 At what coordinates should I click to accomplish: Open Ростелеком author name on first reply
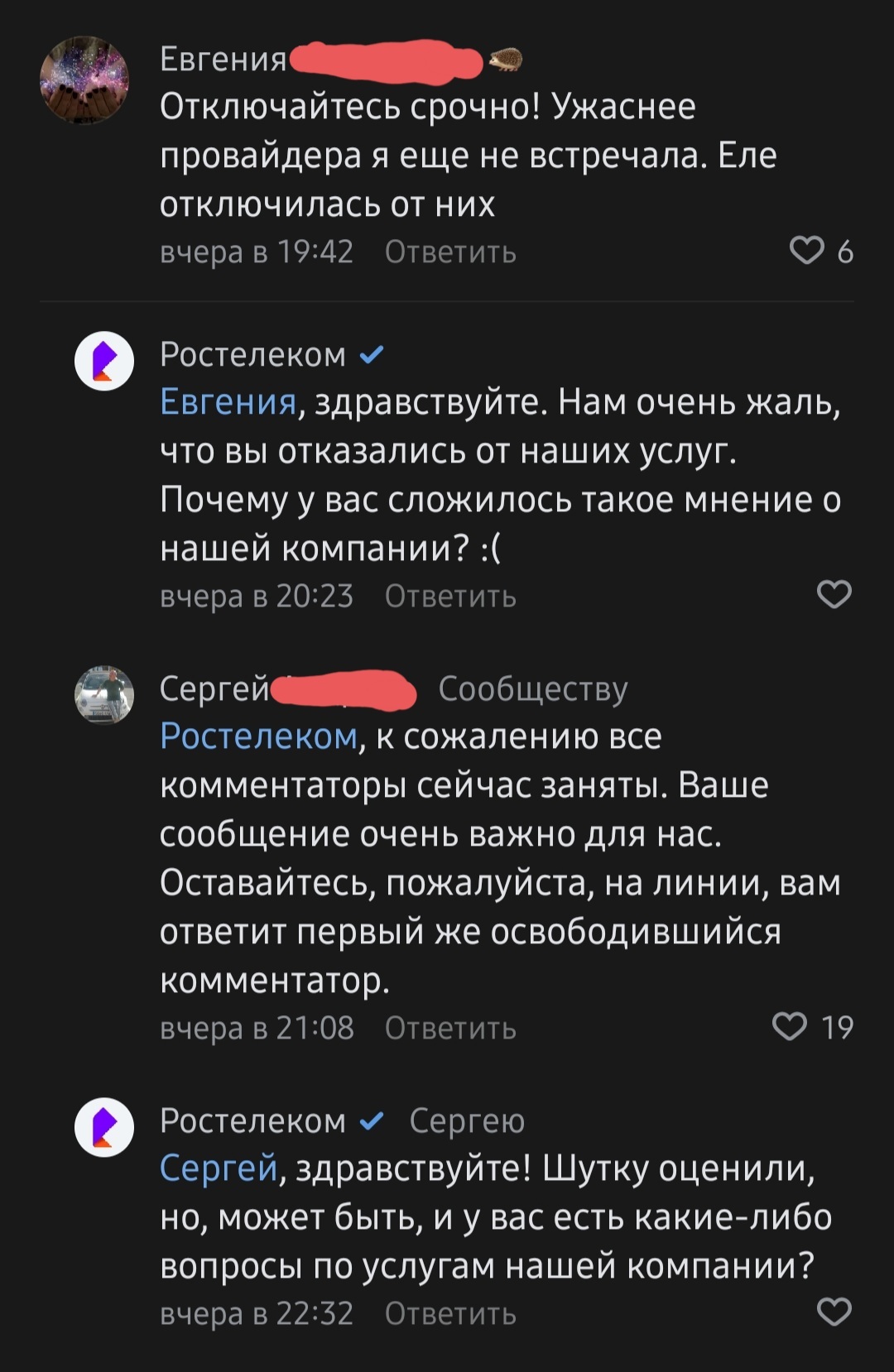pos(252,354)
